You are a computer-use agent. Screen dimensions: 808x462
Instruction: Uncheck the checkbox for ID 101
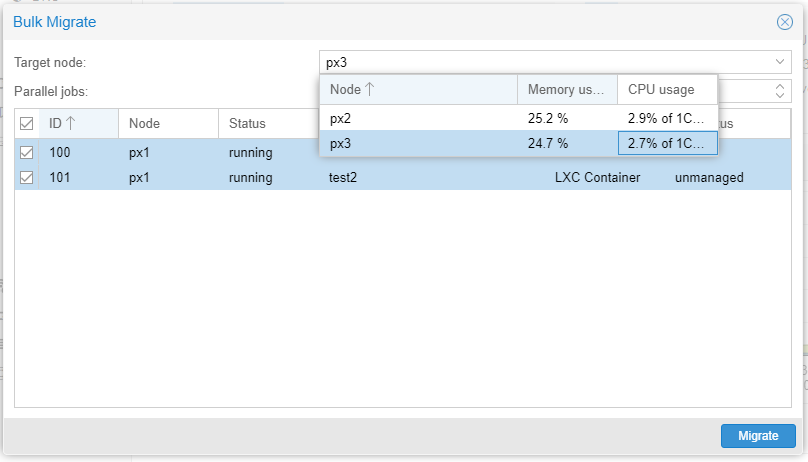click(x=27, y=178)
